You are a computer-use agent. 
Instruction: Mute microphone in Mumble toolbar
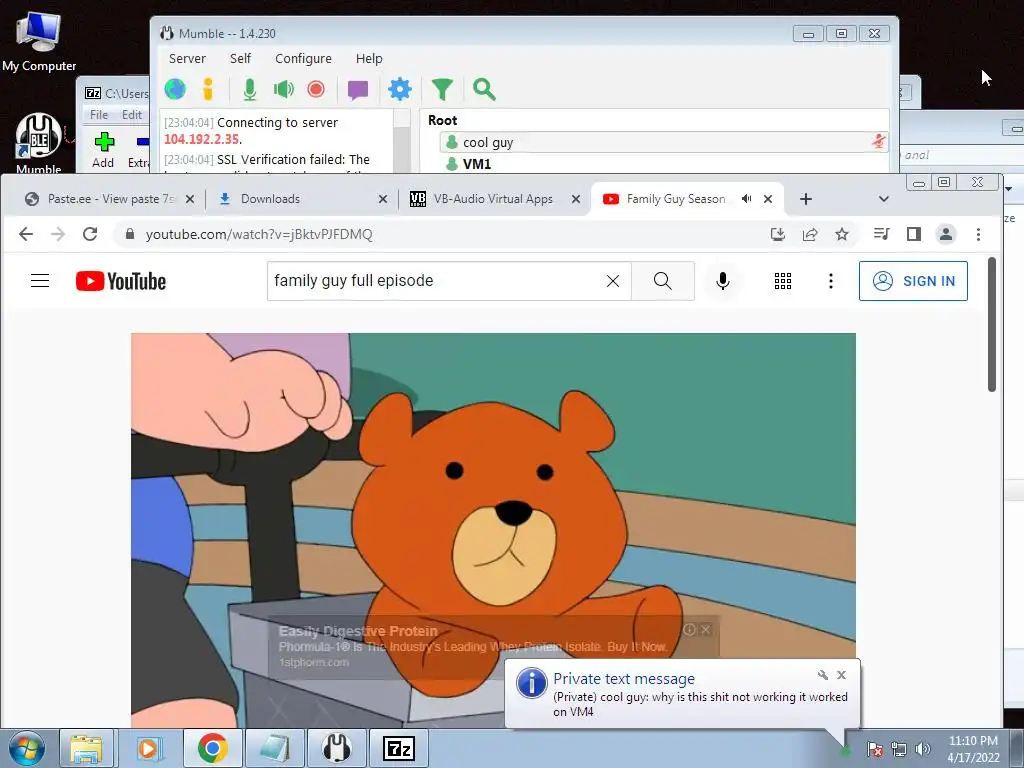click(x=249, y=89)
